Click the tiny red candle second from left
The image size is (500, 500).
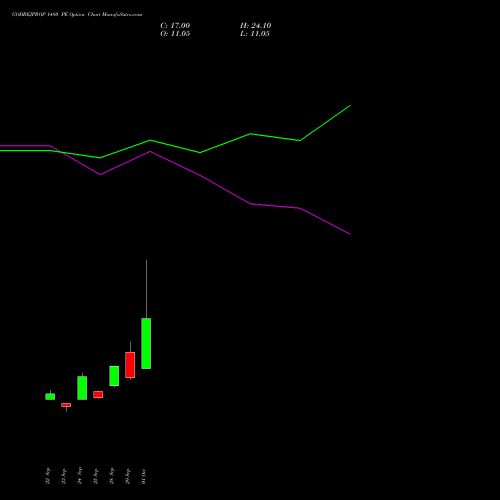click(66, 405)
